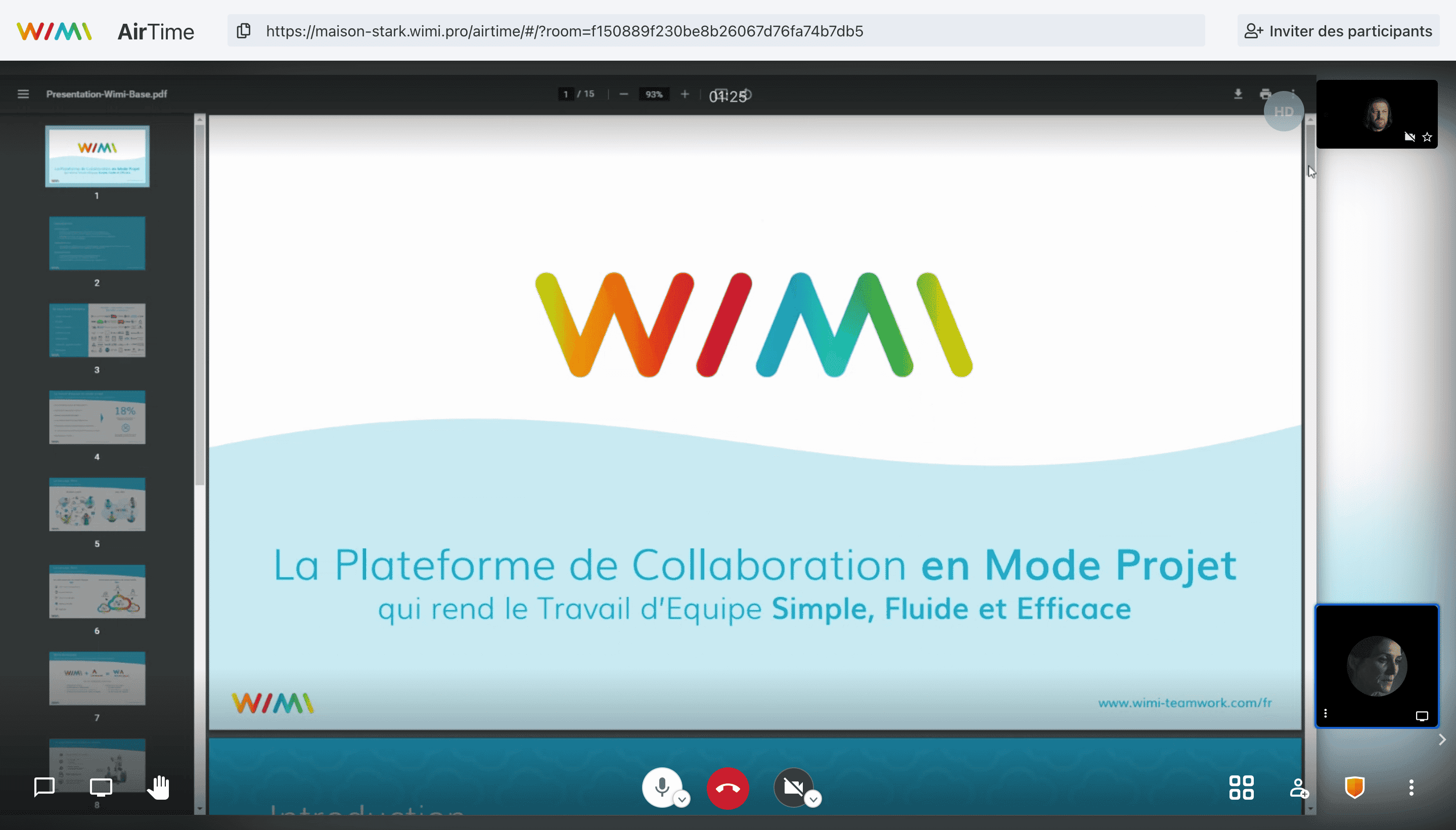Click the muted camera icon on top participant
This screenshot has height=830, width=1456.
(x=1409, y=137)
